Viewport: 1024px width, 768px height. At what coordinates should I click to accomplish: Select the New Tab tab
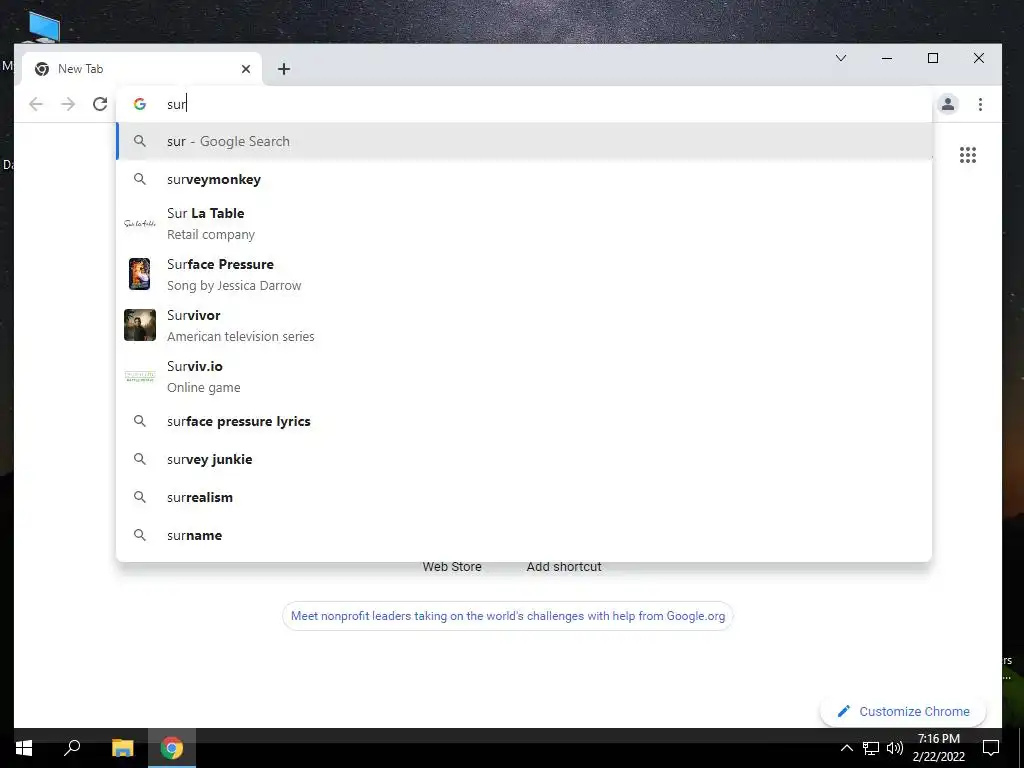pyautogui.click(x=142, y=69)
